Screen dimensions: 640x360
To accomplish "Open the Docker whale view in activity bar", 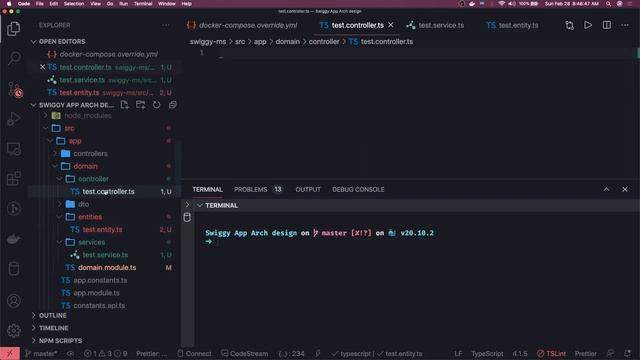I will tap(14, 239).
